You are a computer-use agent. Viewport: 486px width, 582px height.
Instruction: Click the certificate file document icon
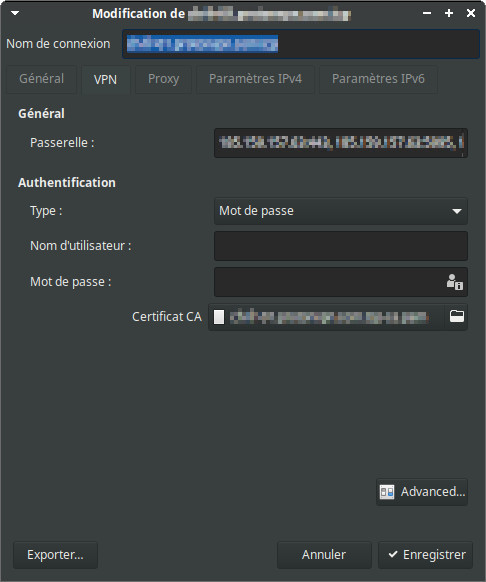click(219, 317)
